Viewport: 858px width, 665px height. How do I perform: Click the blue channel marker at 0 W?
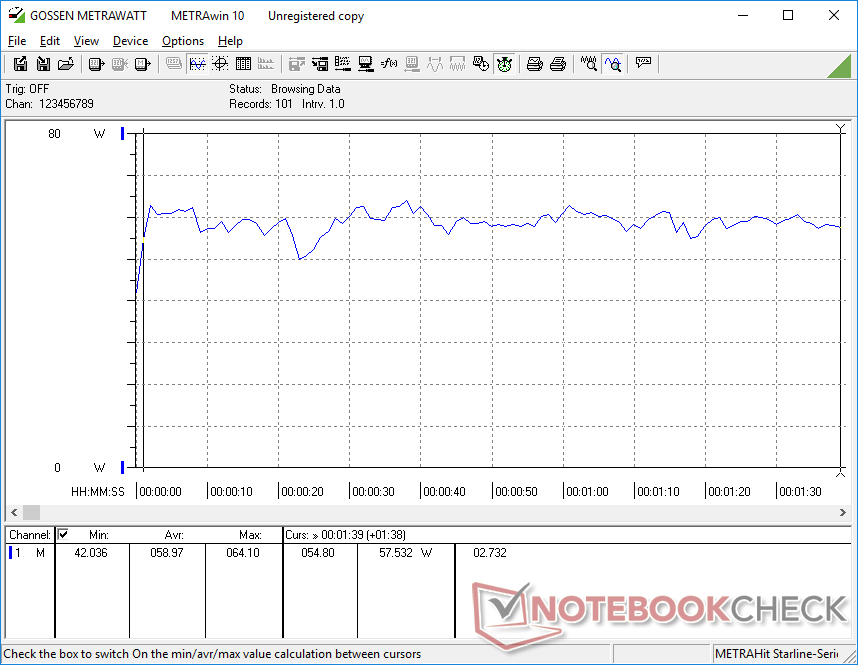(x=123, y=467)
